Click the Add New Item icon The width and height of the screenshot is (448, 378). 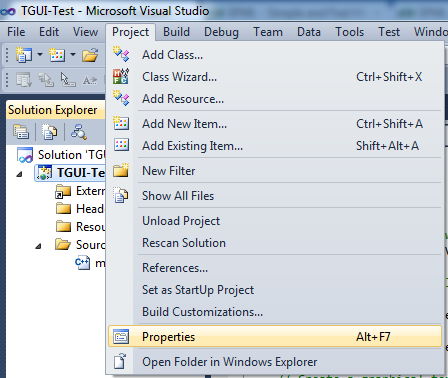tap(121, 123)
